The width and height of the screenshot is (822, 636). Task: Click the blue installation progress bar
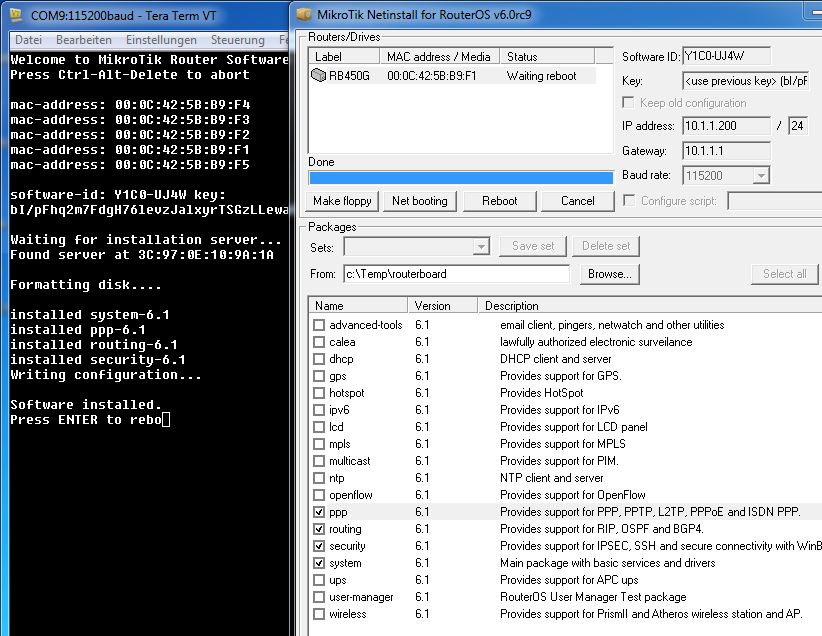coord(461,178)
